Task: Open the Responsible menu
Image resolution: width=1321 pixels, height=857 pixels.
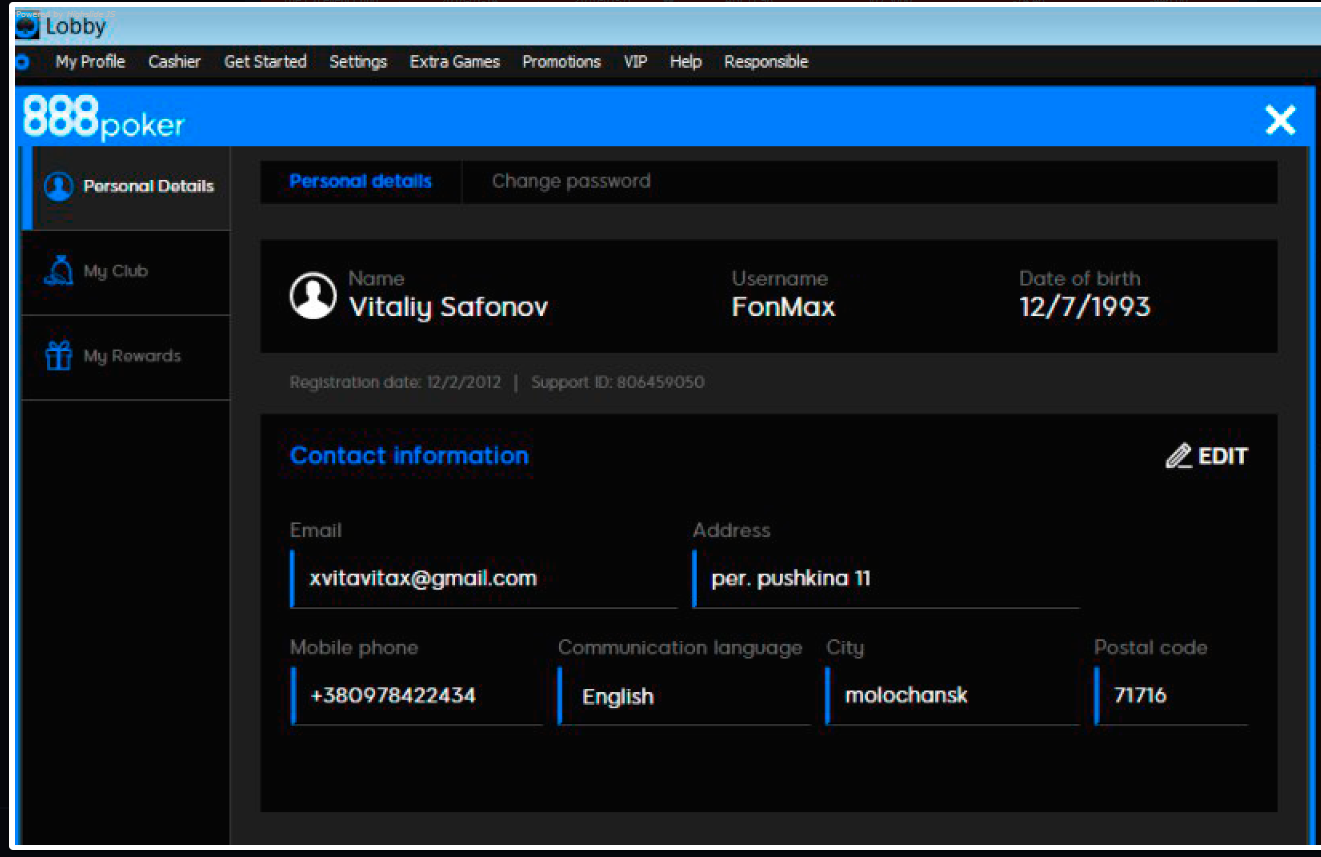Action: point(766,62)
